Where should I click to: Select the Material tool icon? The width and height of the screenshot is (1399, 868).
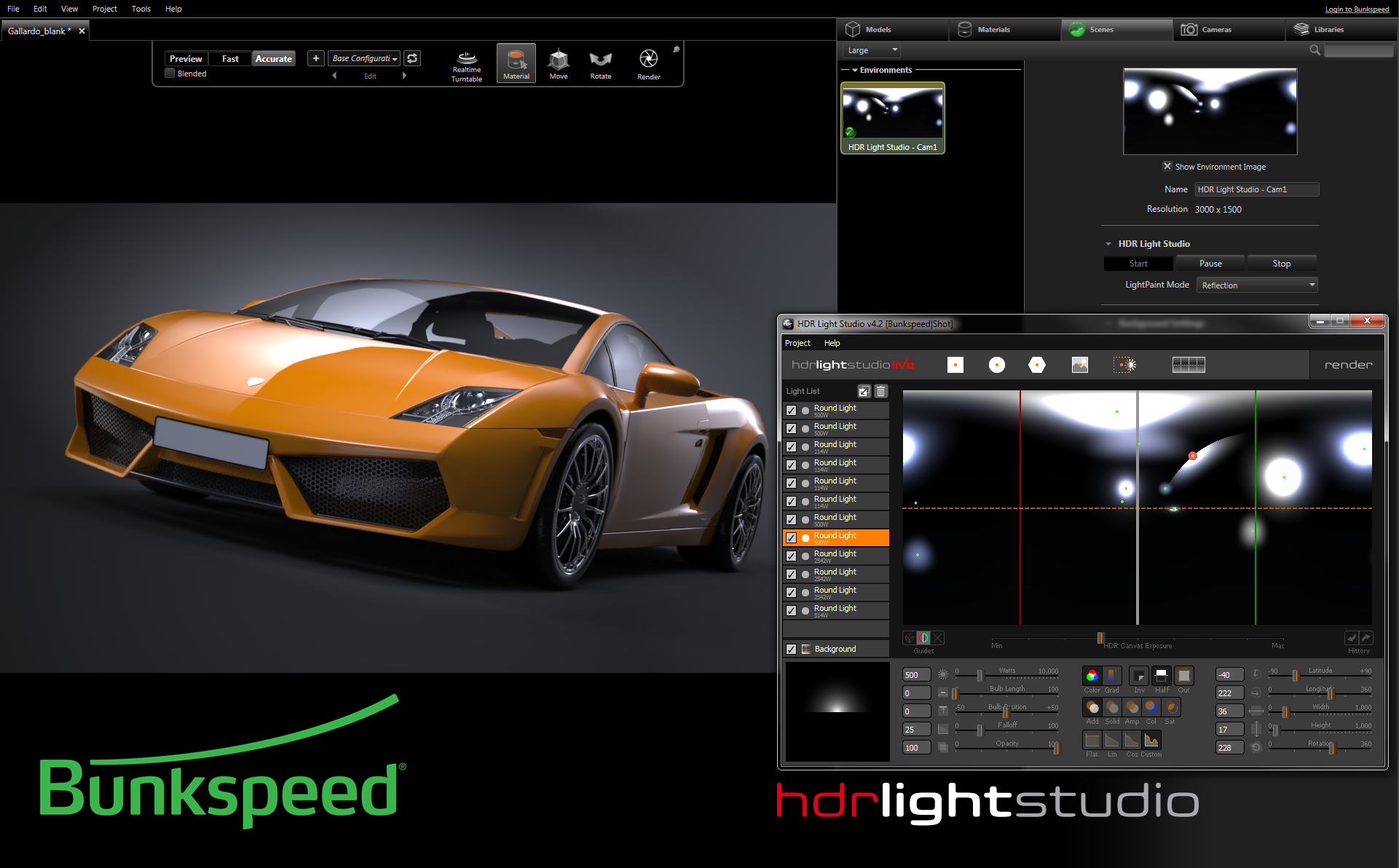tap(516, 61)
